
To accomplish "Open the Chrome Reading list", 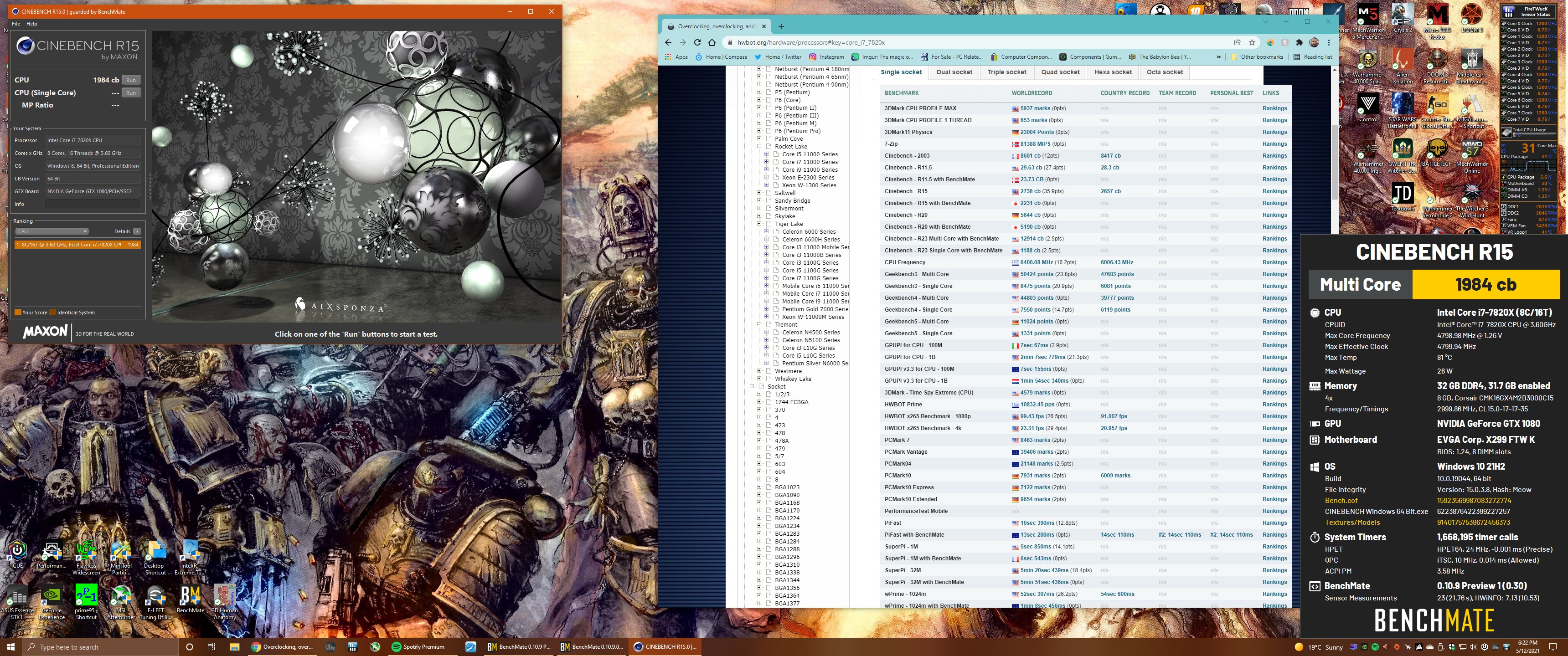I will [x=1312, y=56].
